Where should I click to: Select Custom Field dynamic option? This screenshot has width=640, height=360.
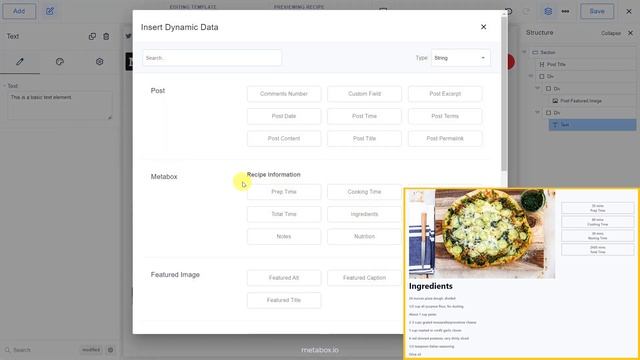tap(364, 94)
